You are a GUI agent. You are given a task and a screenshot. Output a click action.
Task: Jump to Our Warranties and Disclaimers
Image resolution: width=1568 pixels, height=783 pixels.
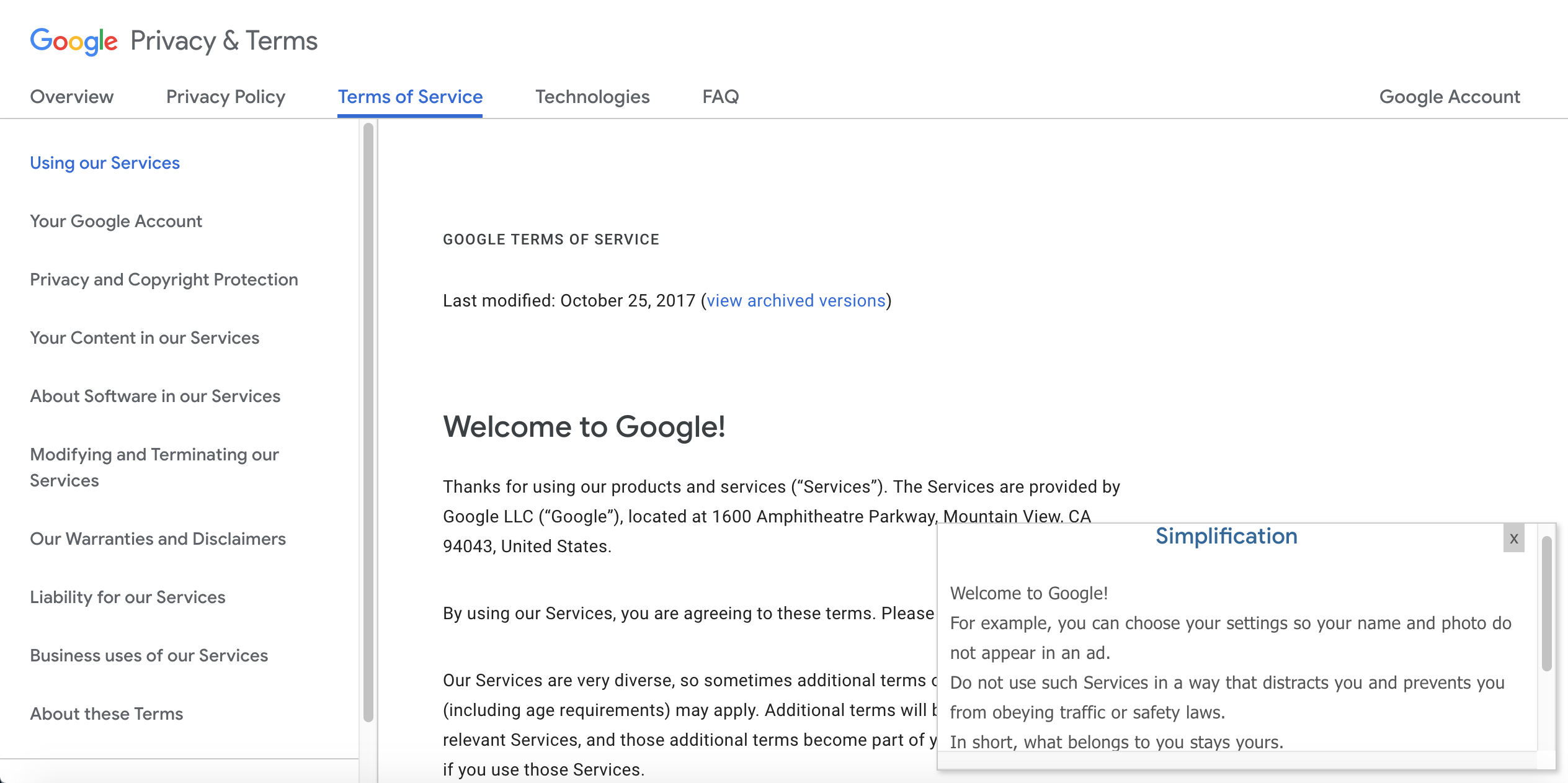point(158,539)
